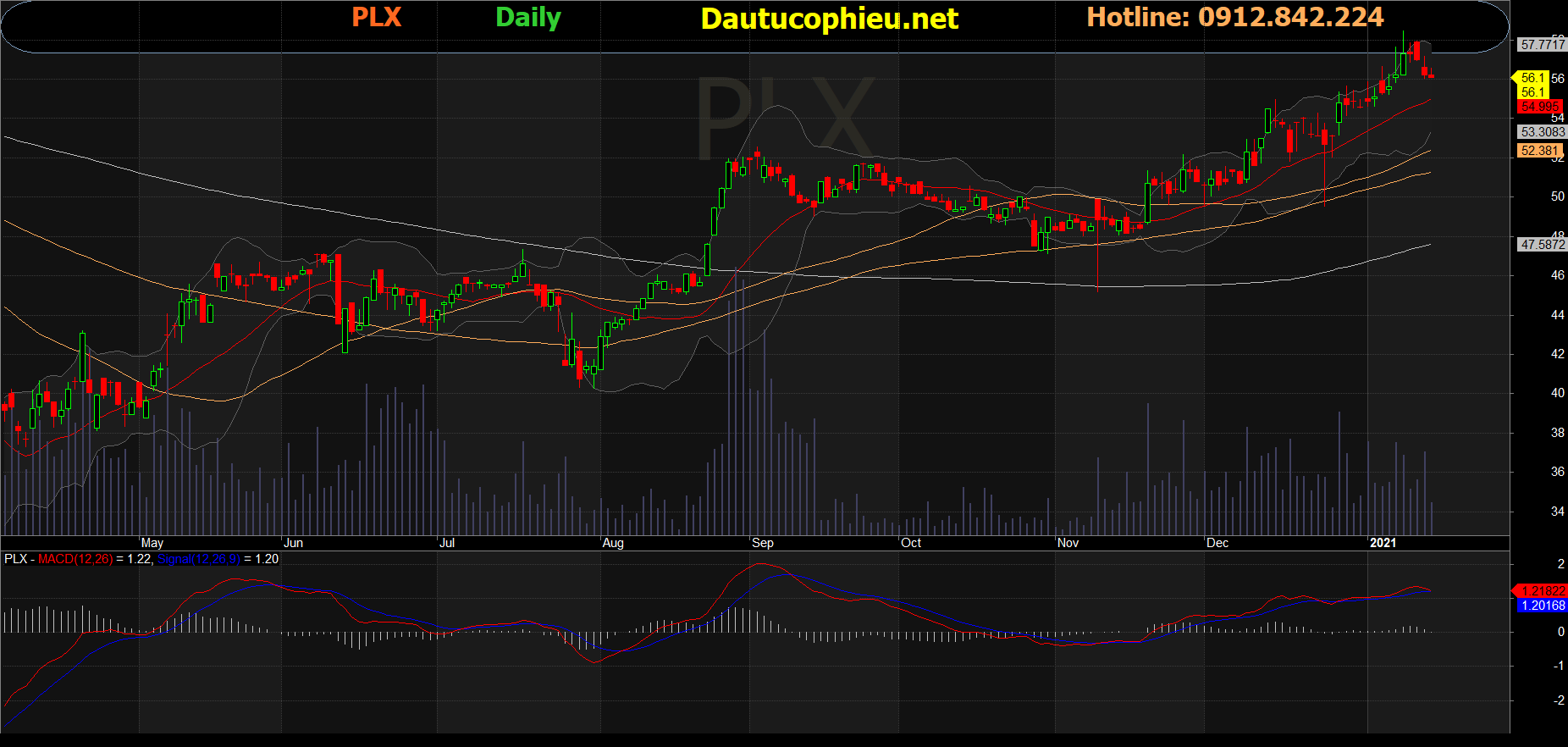
Task: Select the red 54.995 price tag
Action: pyautogui.click(x=1539, y=107)
